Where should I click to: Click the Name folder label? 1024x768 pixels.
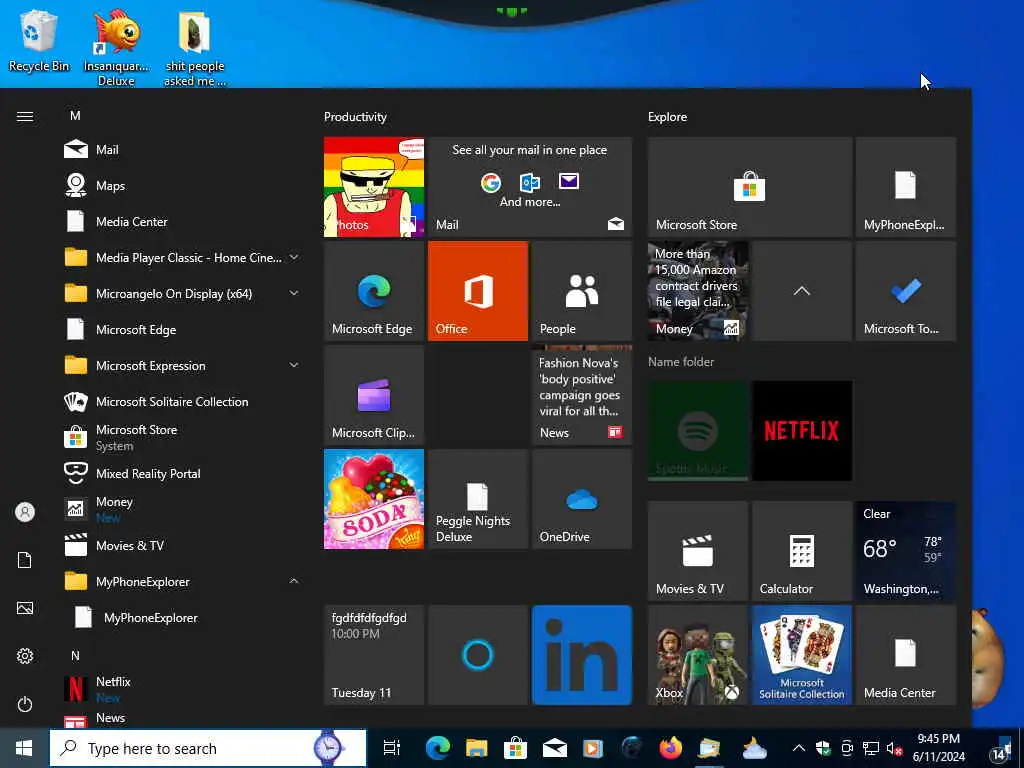(x=681, y=362)
